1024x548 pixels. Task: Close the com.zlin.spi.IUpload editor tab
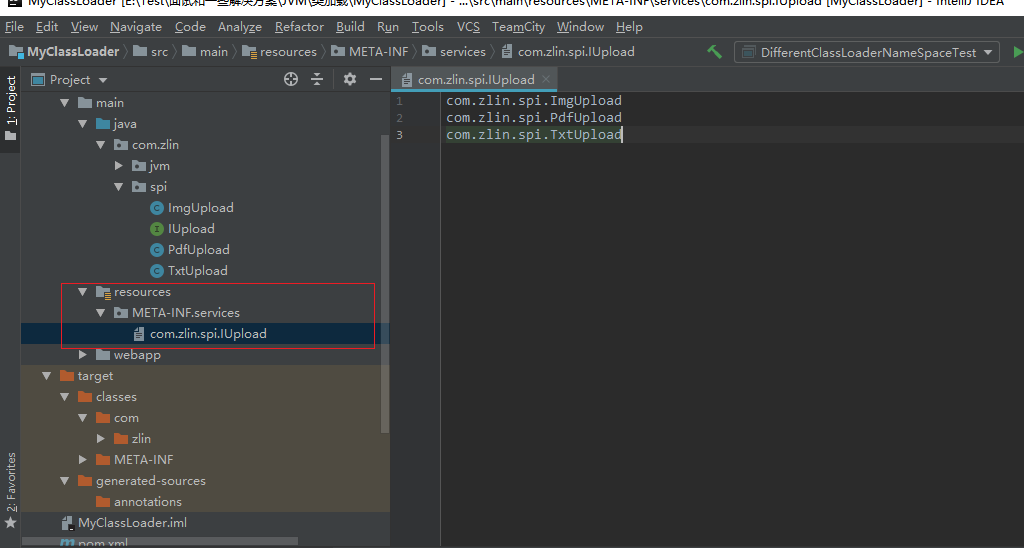point(546,79)
